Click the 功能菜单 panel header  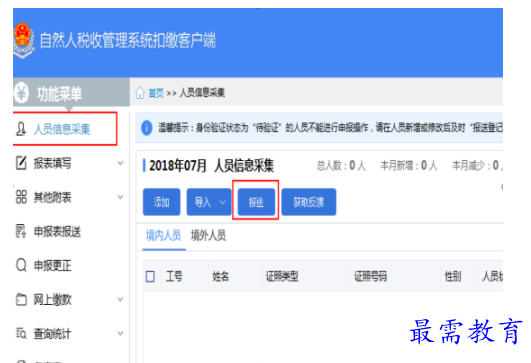71,92
